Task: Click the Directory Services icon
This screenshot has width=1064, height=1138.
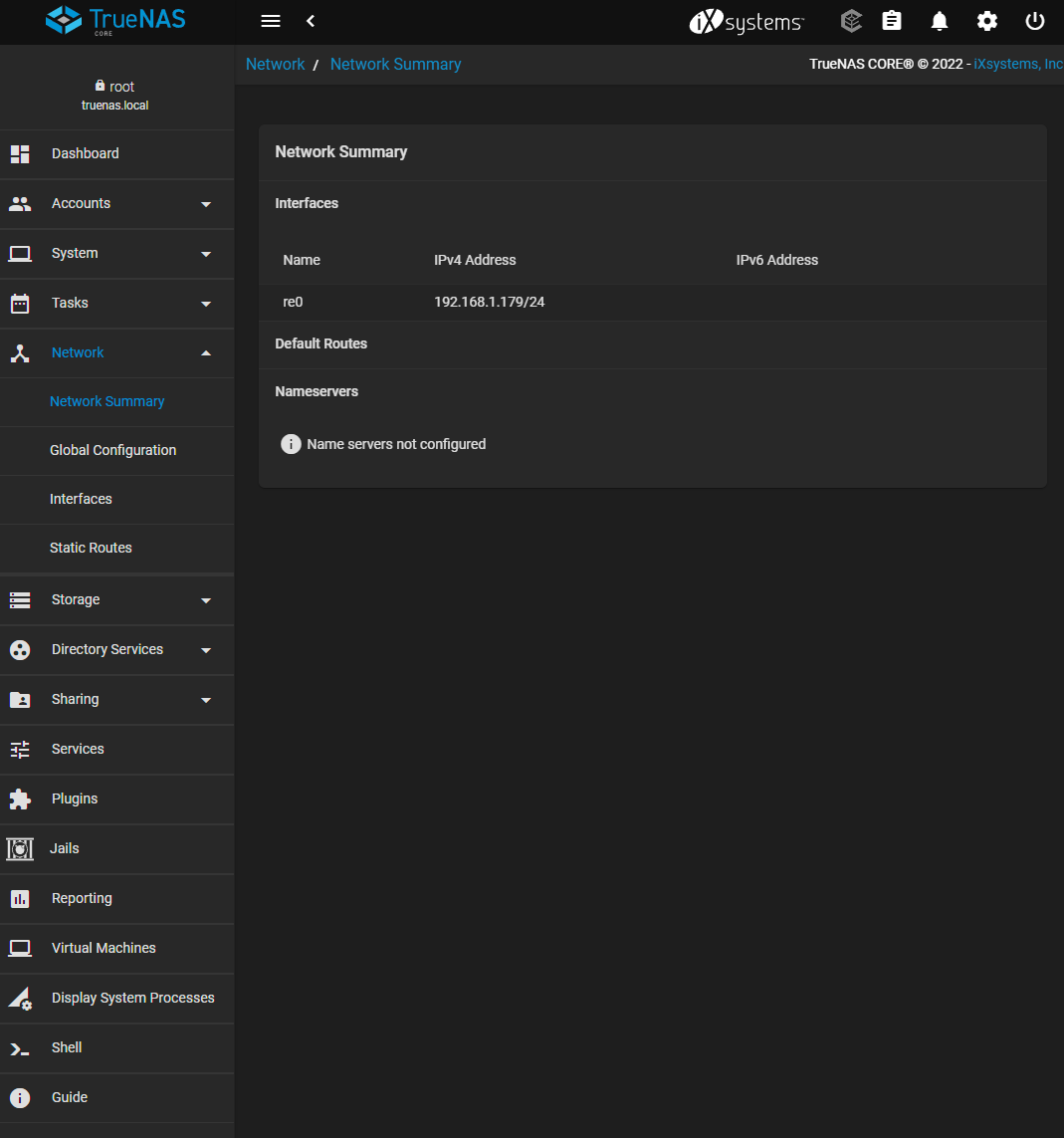Action: pyautogui.click(x=20, y=650)
